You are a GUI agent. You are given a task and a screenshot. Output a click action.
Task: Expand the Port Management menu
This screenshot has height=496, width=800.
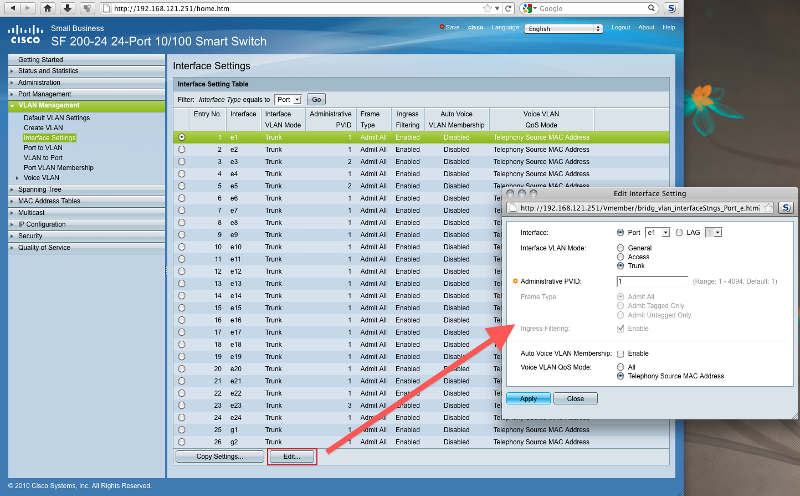click(x=45, y=94)
